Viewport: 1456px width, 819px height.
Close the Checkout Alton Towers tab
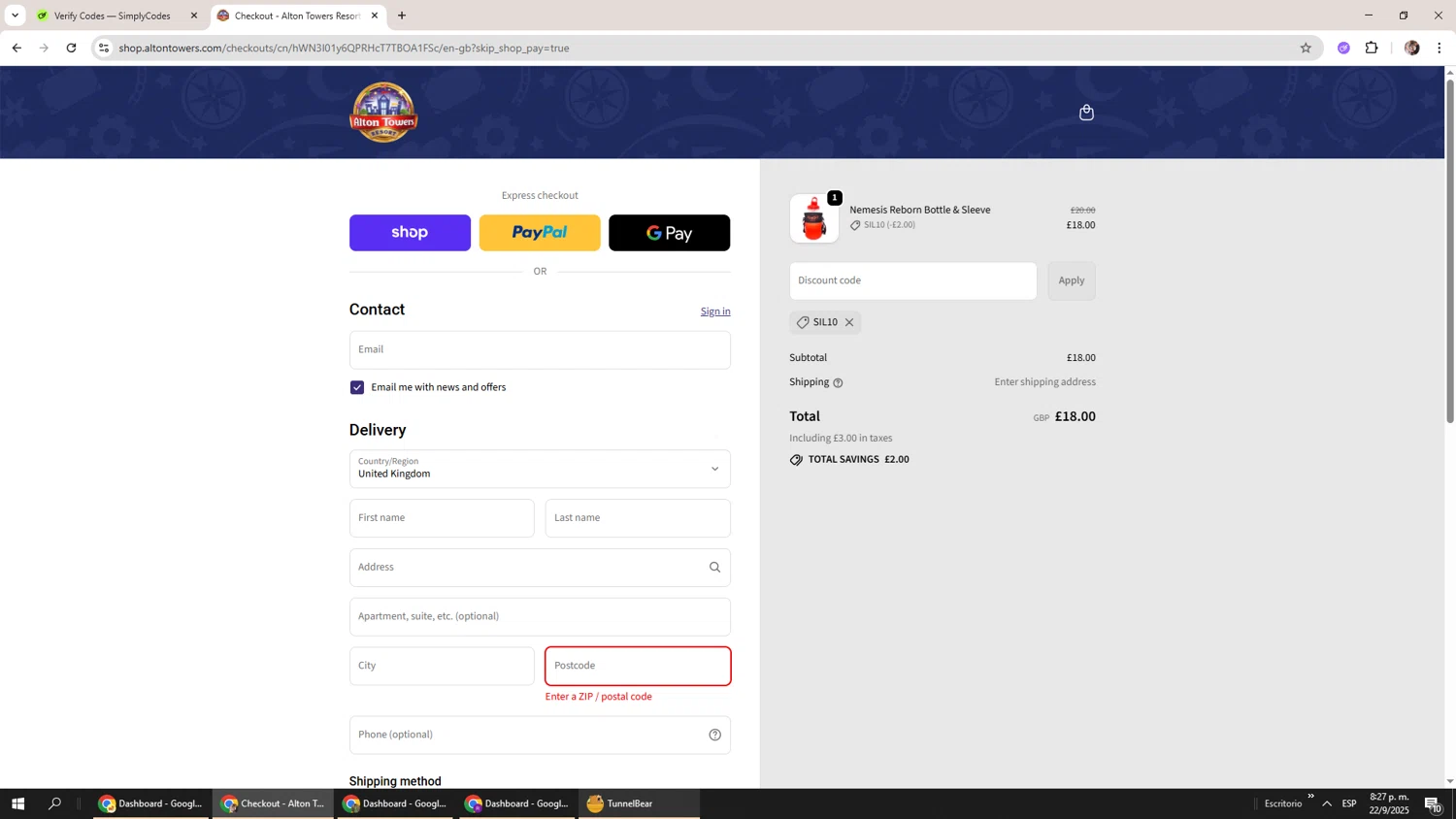[x=375, y=16]
